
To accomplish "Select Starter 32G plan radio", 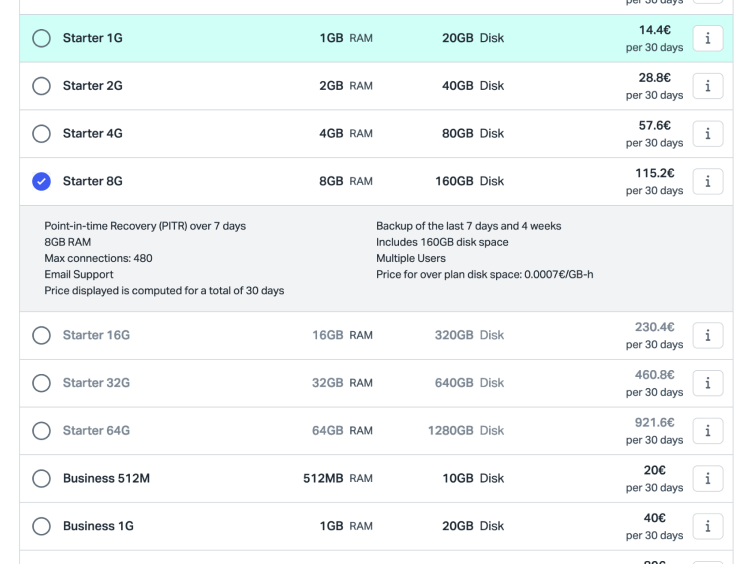I will (41, 383).
